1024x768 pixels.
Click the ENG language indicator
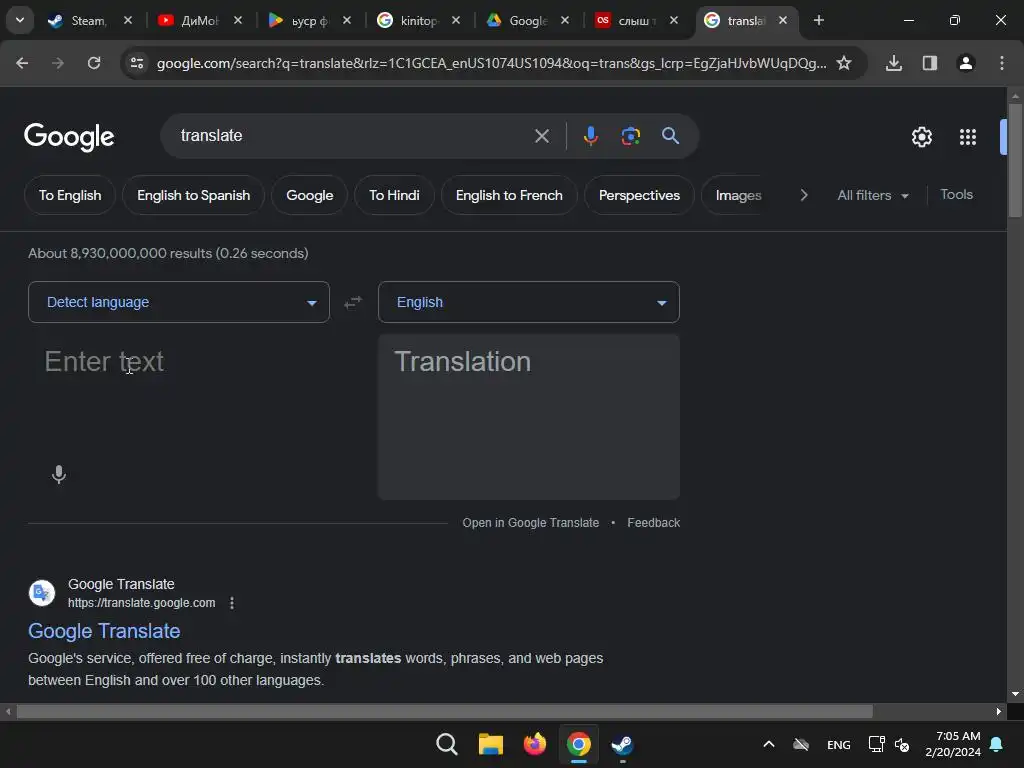coord(839,744)
